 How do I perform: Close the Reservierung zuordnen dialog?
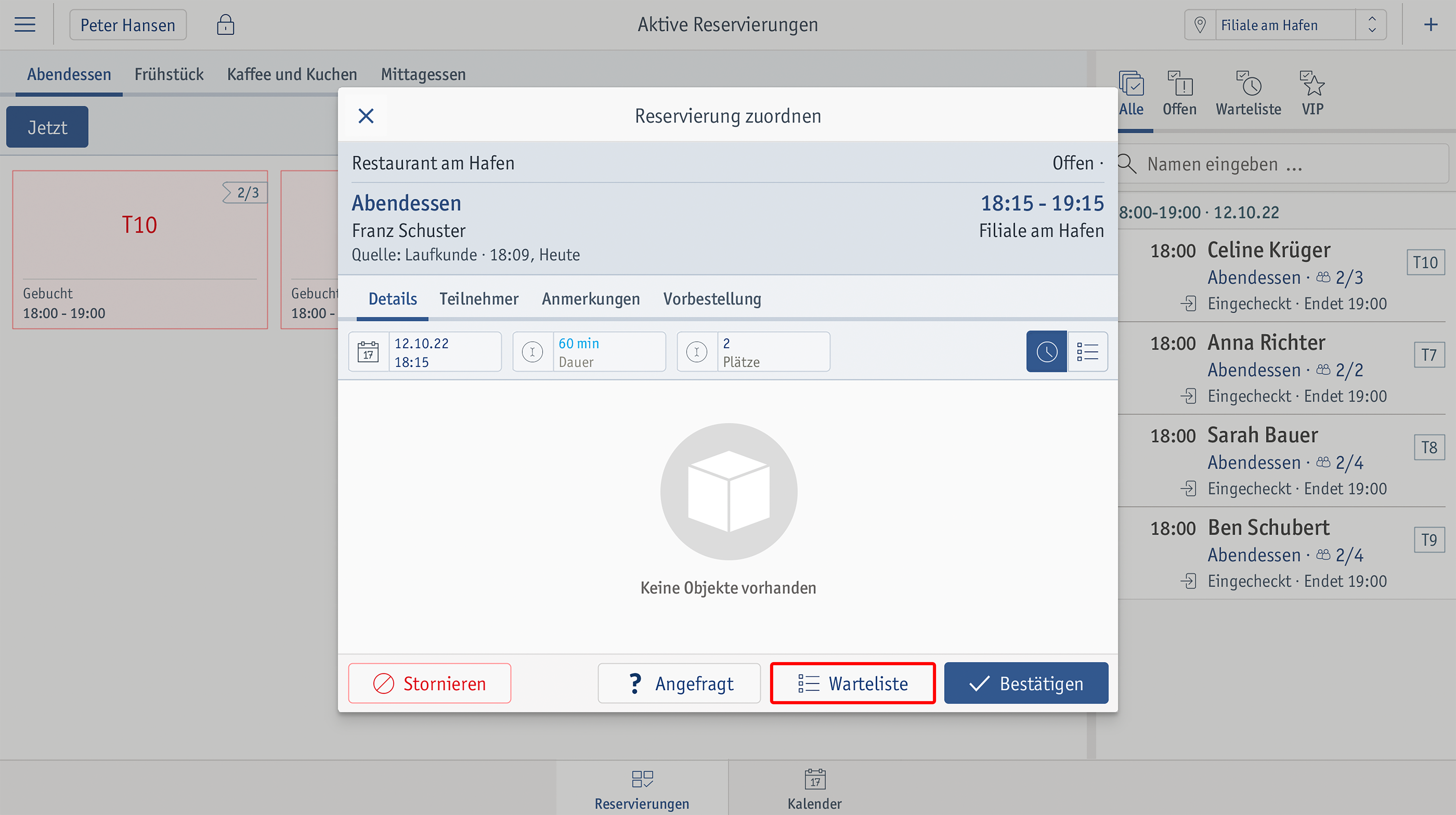click(x=366, y=116)
